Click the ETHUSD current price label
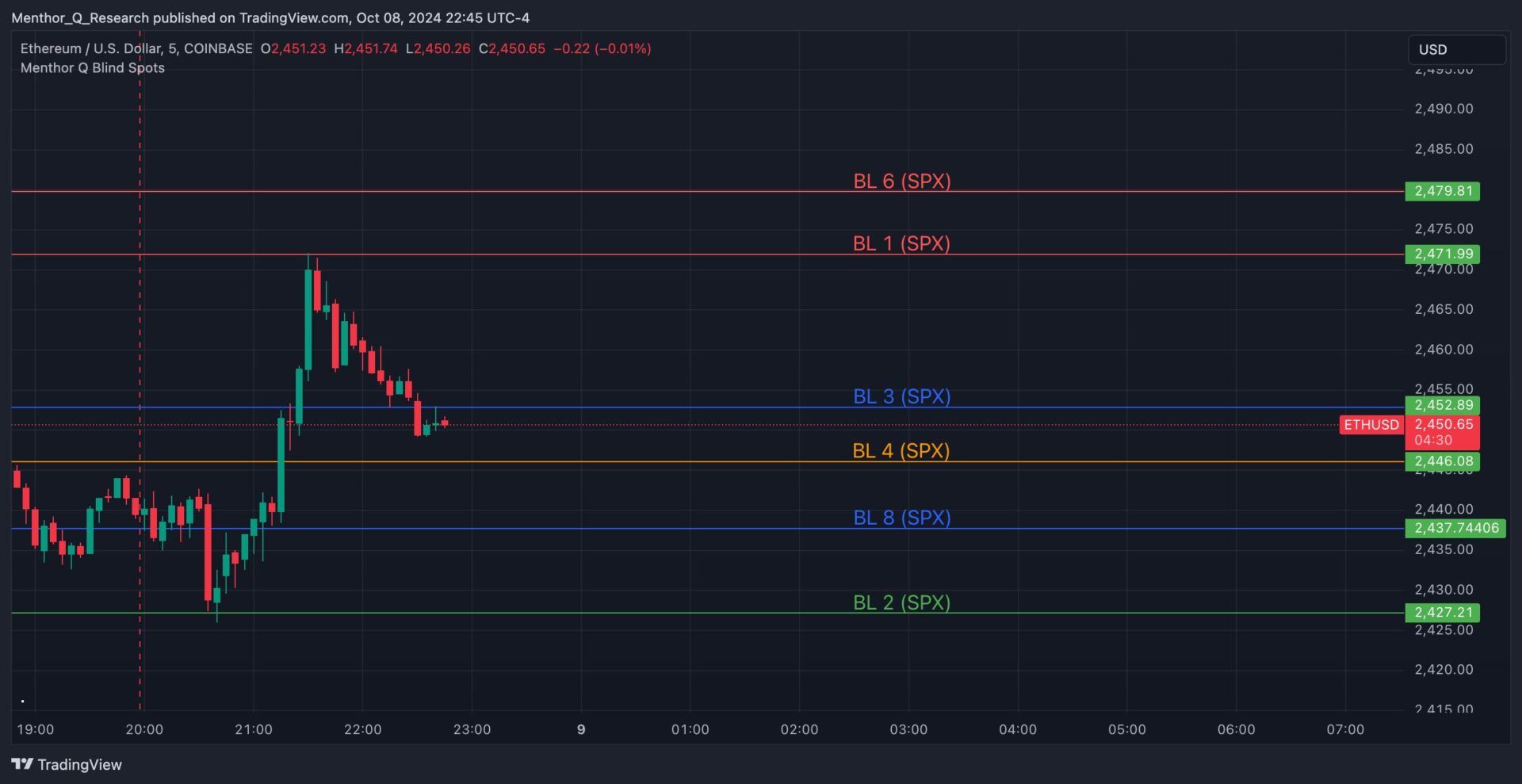This screenshot has height=784, width=1522. tap(1371, 425)
